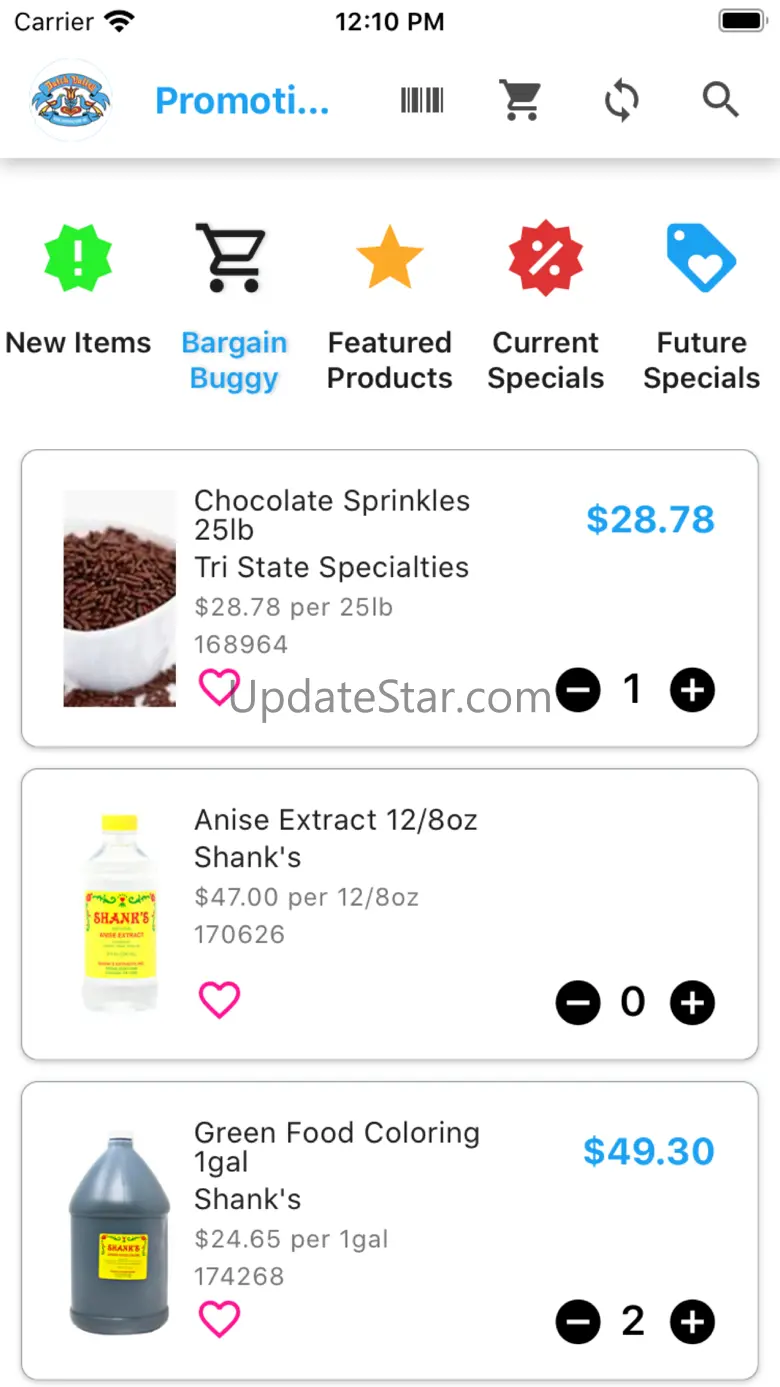Add one Anise Extract with plus
Image resolution: width=780 pixels, height=1387 pixels.
(692, 1003)
